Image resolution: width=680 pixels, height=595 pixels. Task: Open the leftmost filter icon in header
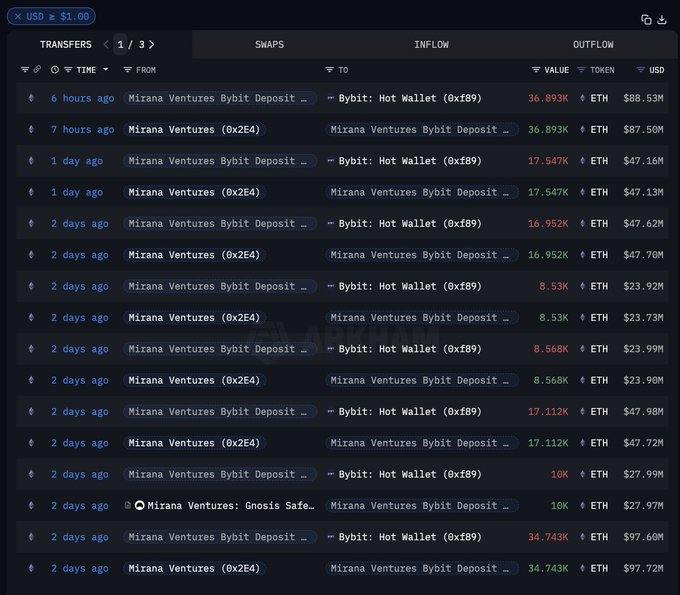[x=25, y=69]
